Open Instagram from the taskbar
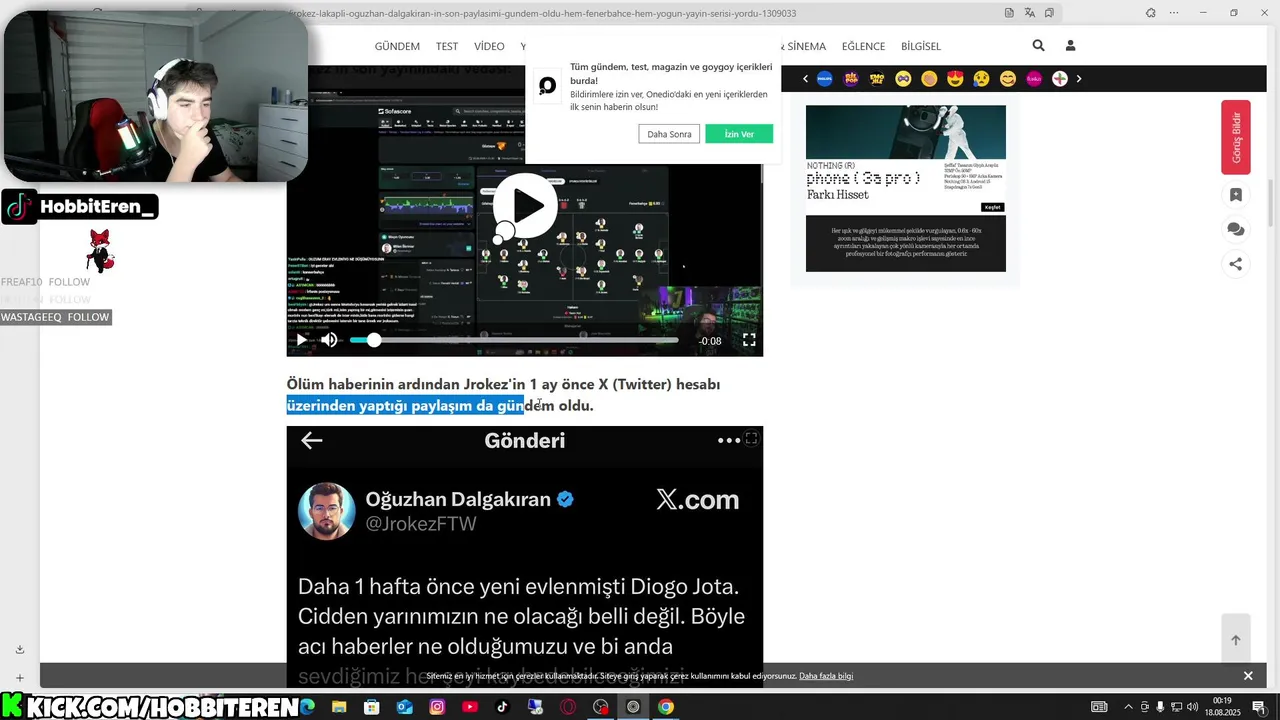This screenshot has width=1280, height=720. click(x=437, y=707)
